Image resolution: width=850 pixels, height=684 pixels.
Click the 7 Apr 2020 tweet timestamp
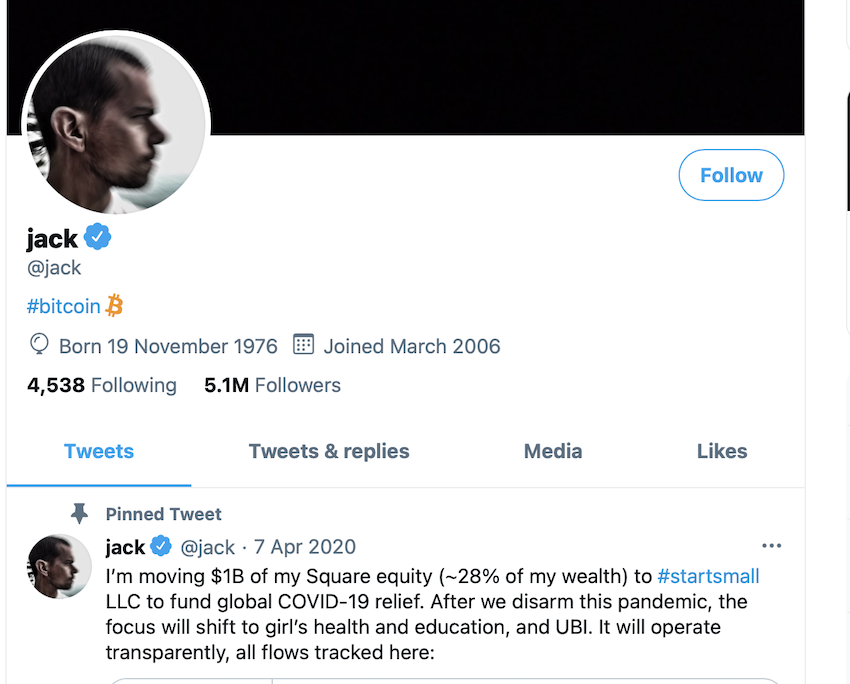coord(305,547)
